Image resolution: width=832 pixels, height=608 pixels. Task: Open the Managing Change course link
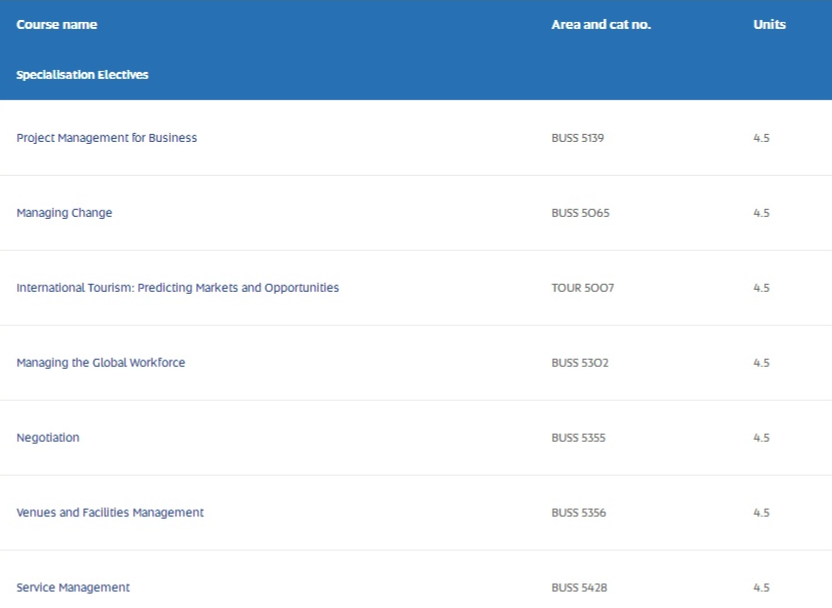(64, 213)
